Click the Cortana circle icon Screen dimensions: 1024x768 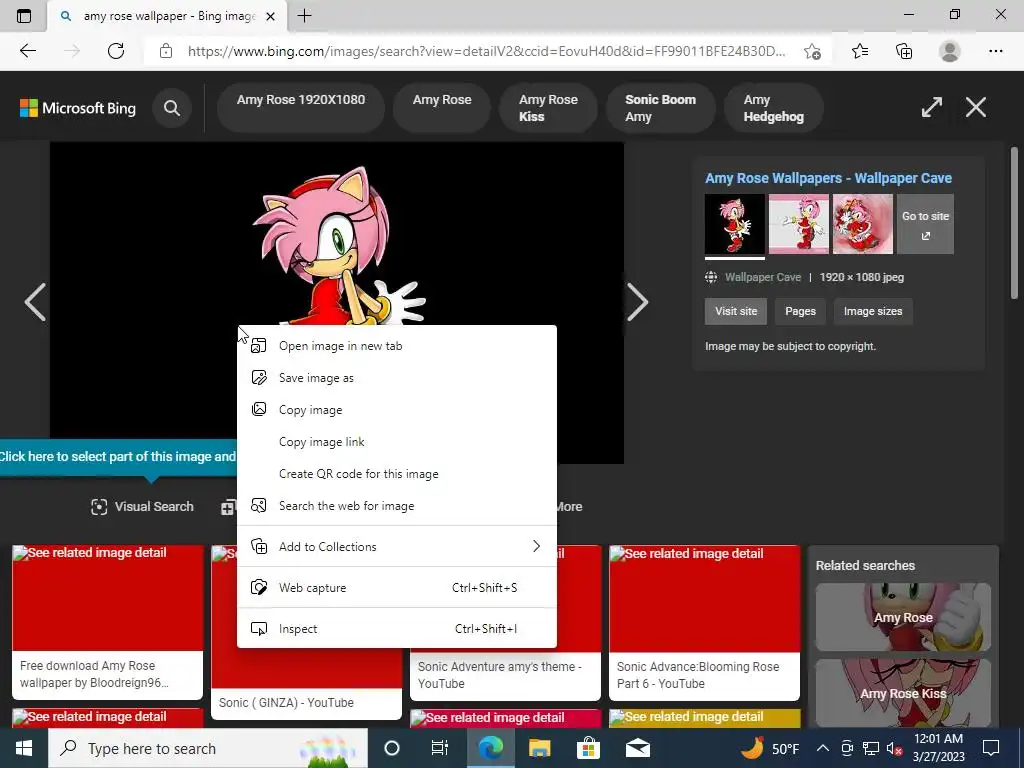392,748
